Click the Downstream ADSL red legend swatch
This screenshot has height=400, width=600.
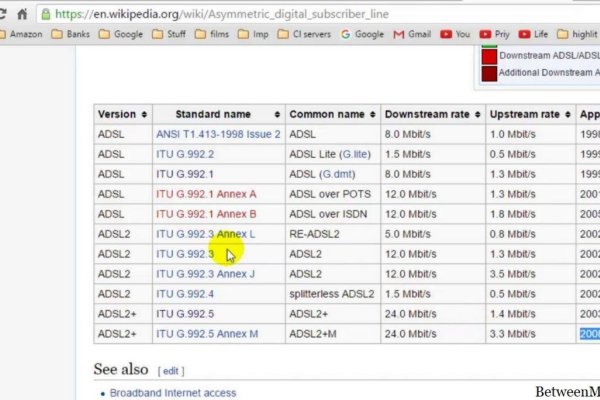click(x=489, y=57)
